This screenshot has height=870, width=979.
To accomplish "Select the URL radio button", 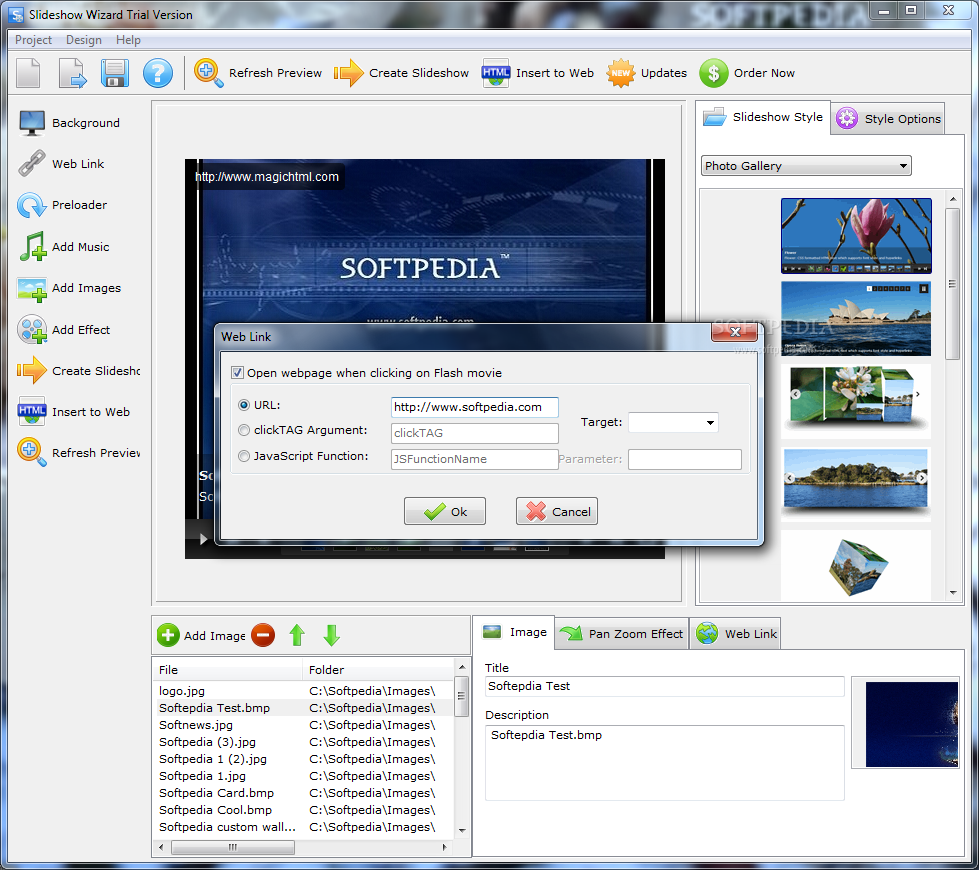I will [x=244, y=405].
